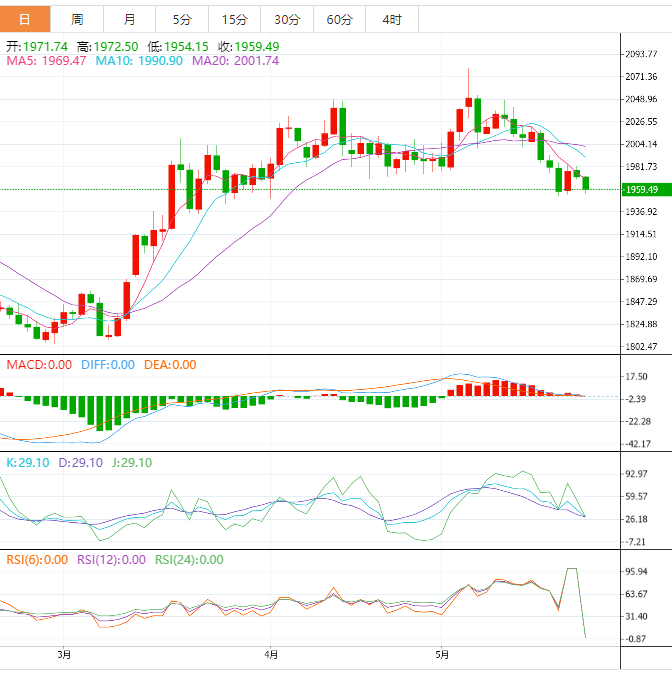Choose the 30分 timeframe tab
Image resolution: width=672 pixels, height=676 pixels.
(286, 19)
